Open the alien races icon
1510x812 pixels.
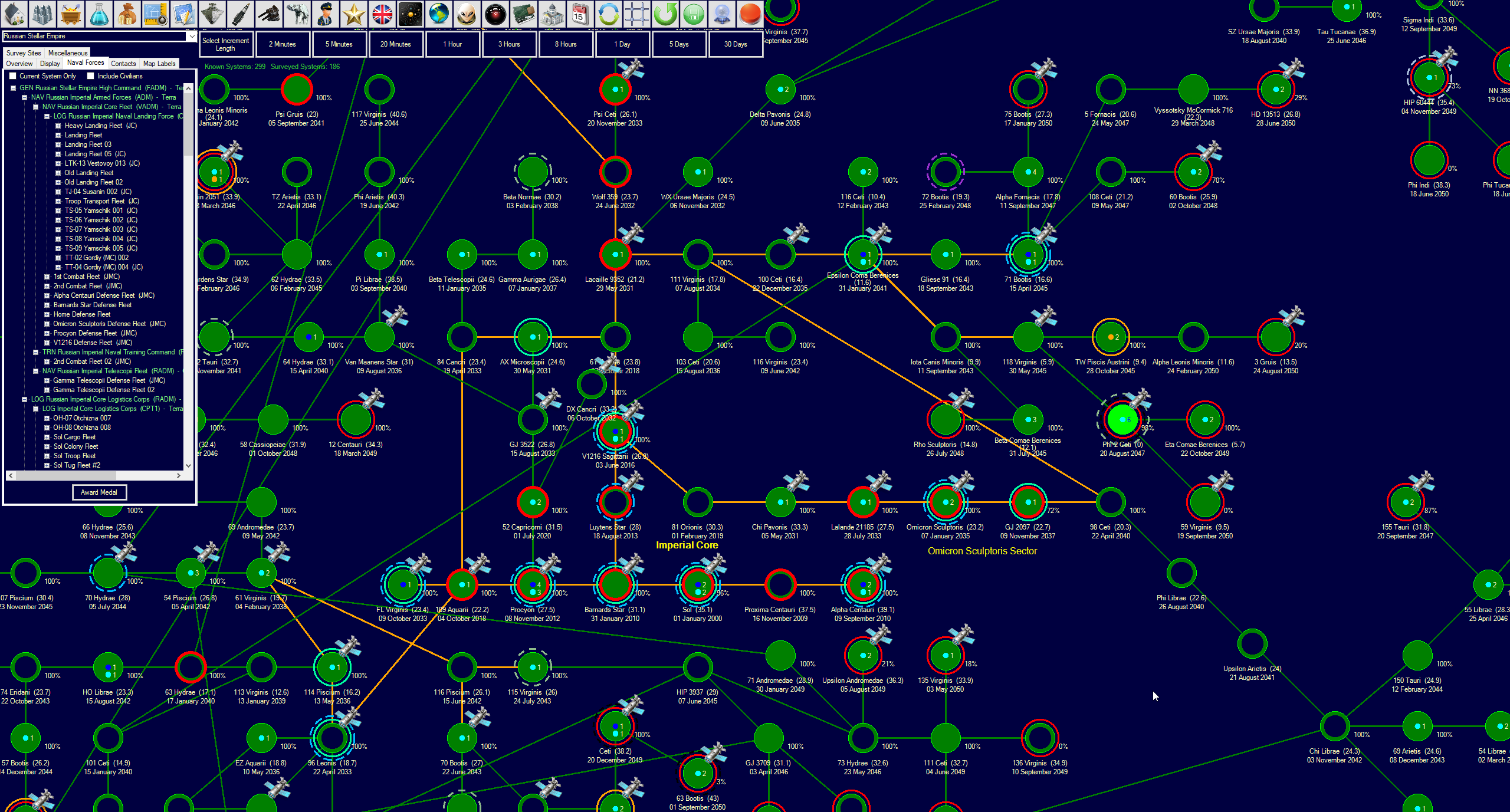[x=467, y=14]
